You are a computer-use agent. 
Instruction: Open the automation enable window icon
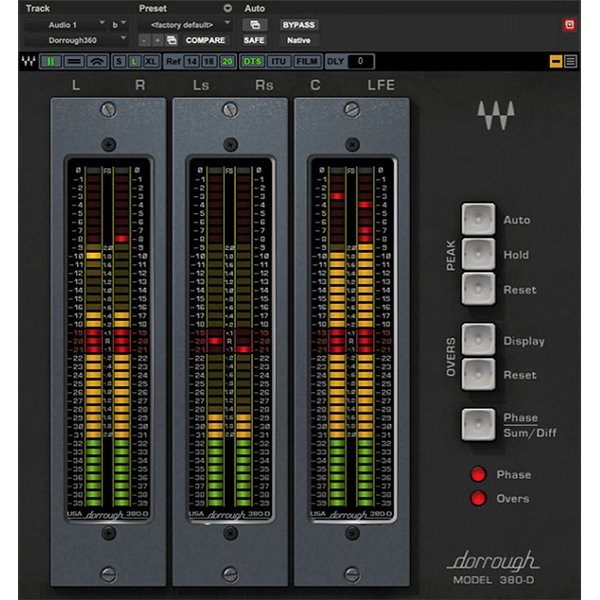pos(255,25)
